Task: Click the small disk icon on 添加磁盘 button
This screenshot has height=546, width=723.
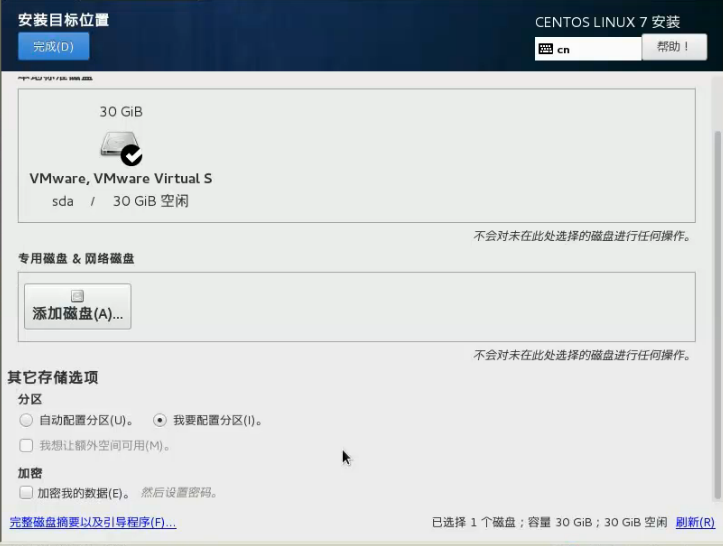Action: click(x=77, y=296)
